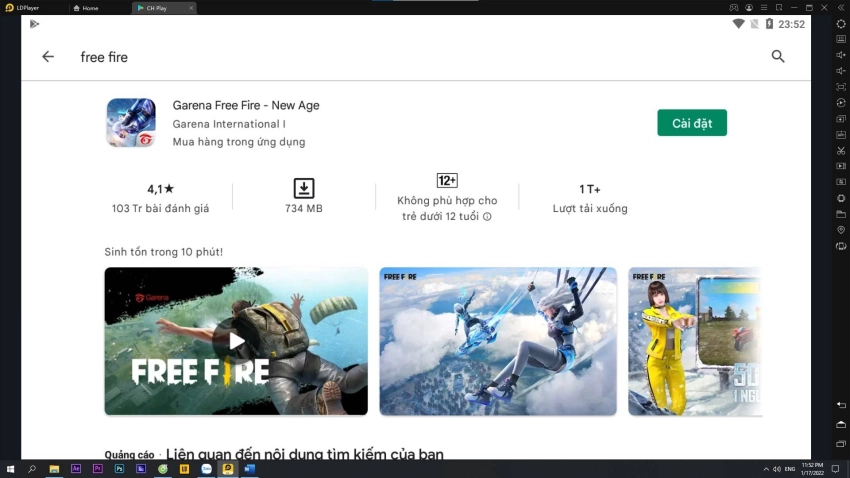Open shared folder icon in LDPlayer sidebar
Screen dimensions: 850x478
point(841,214)
